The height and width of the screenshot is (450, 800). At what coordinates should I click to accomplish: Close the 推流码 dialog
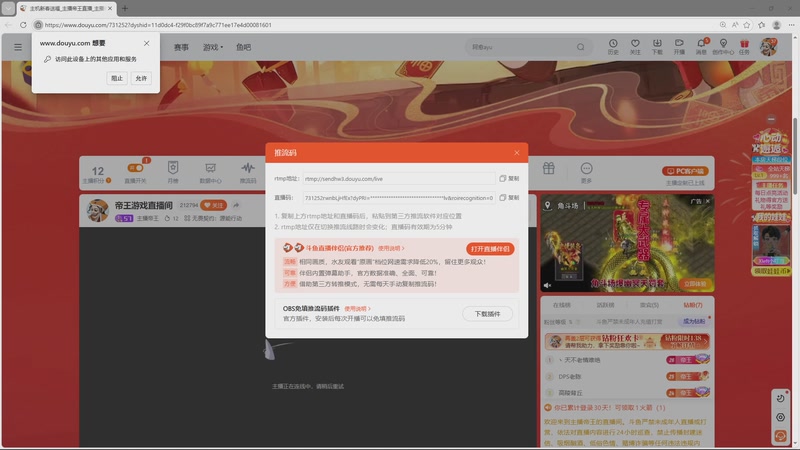517,153
